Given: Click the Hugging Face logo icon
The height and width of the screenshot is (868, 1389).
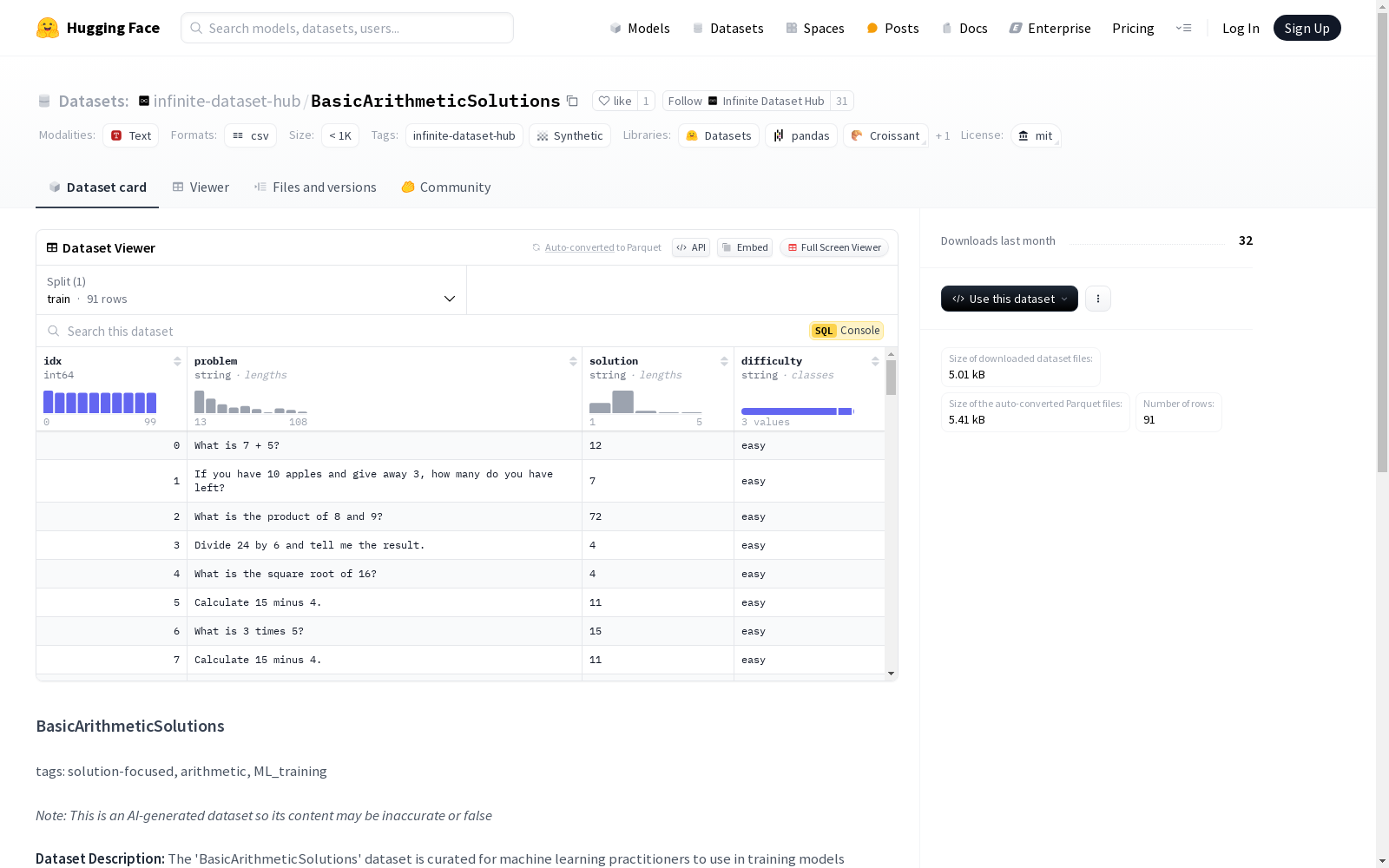Looking at the screenshot, I should point(48,28).
